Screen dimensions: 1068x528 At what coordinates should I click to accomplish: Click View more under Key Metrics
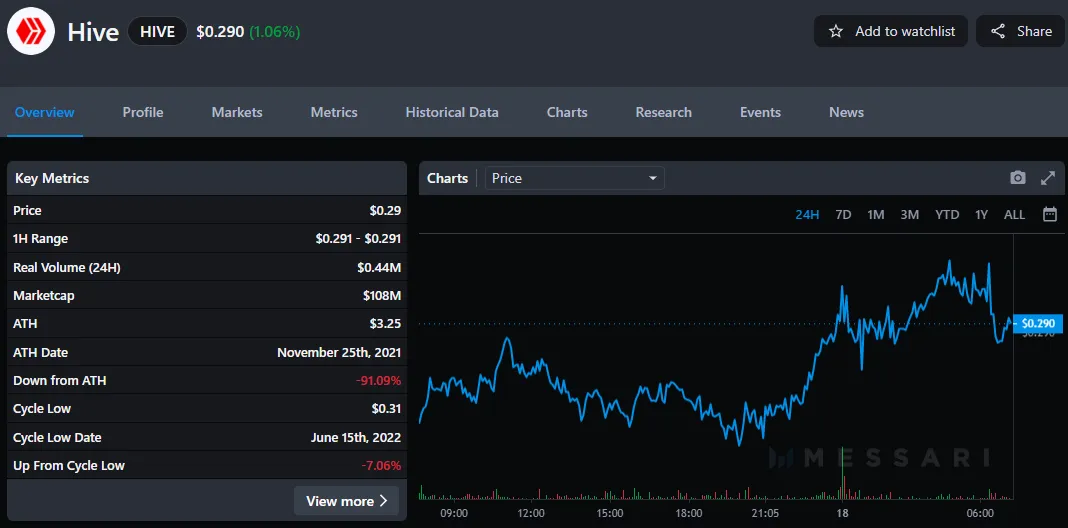coord(346,501)
